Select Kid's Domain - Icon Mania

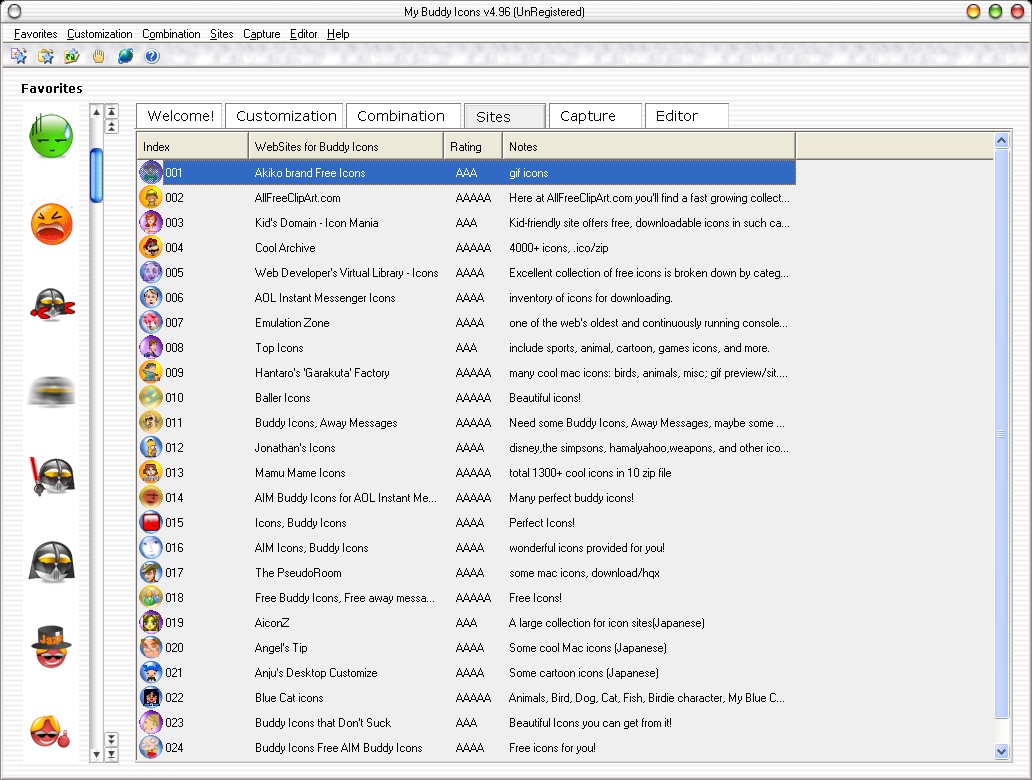pos(467,222)
